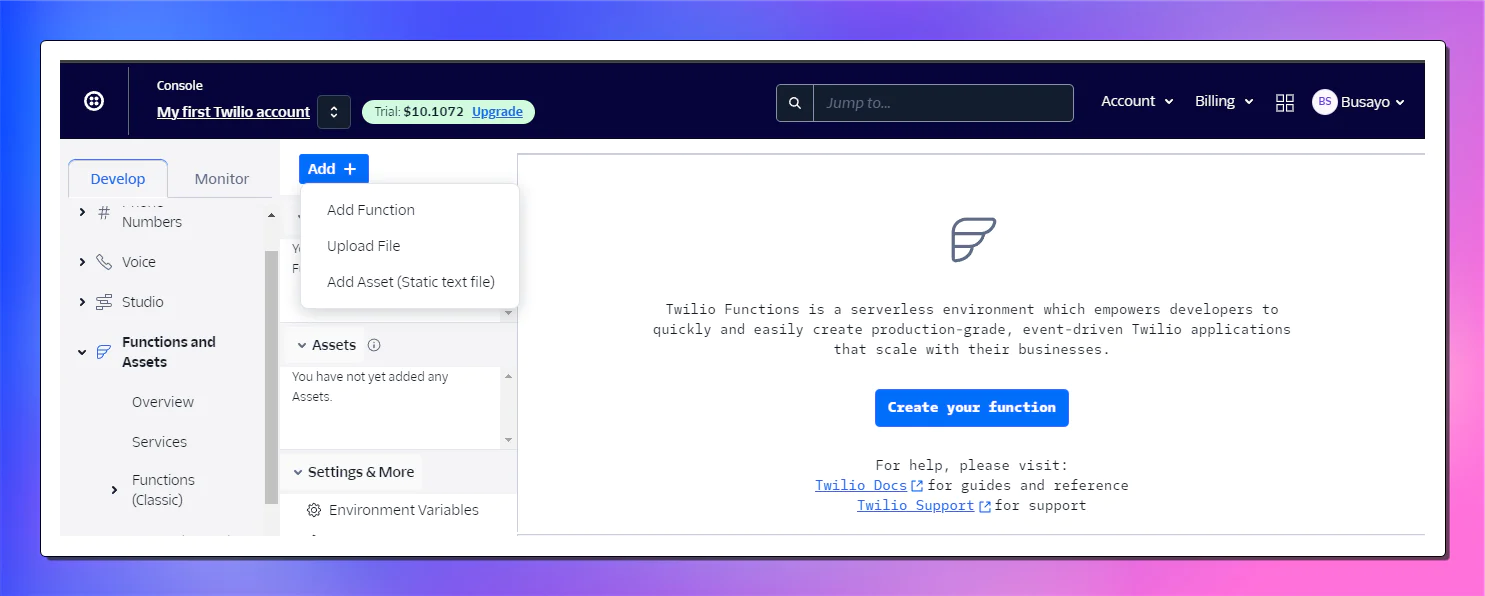Click the Assets info circle icon
This screenshot has width=1485, height=596.
click(x=374, y=345)
